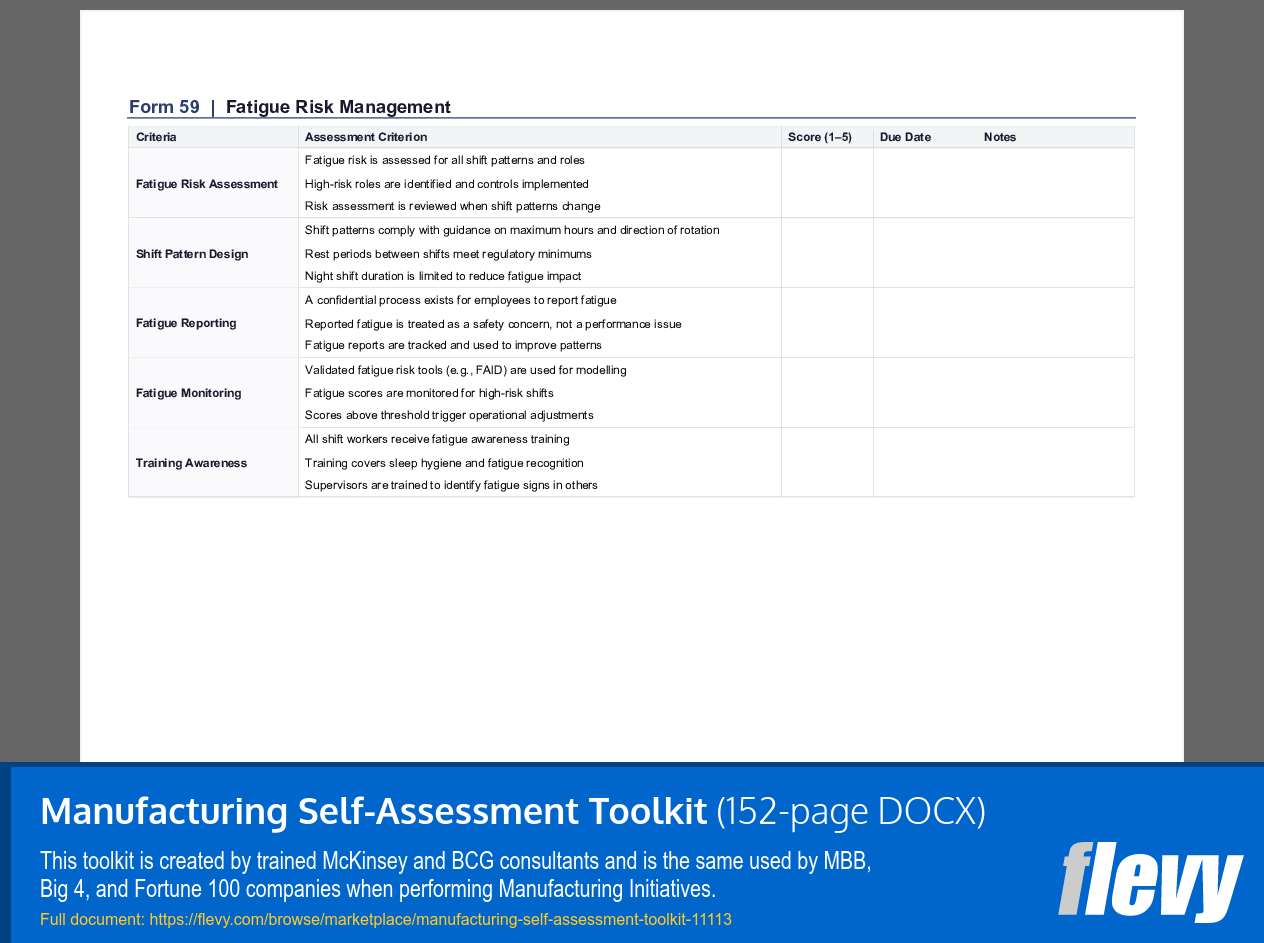Select the Criteria column header
1264x943 pixels.
[156, 137]
